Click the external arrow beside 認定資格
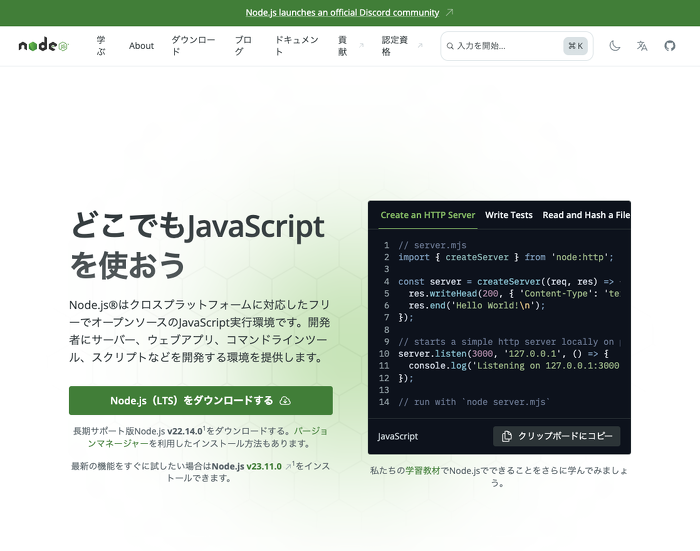This screenshot has width=700, height=551. pos(419,46)
